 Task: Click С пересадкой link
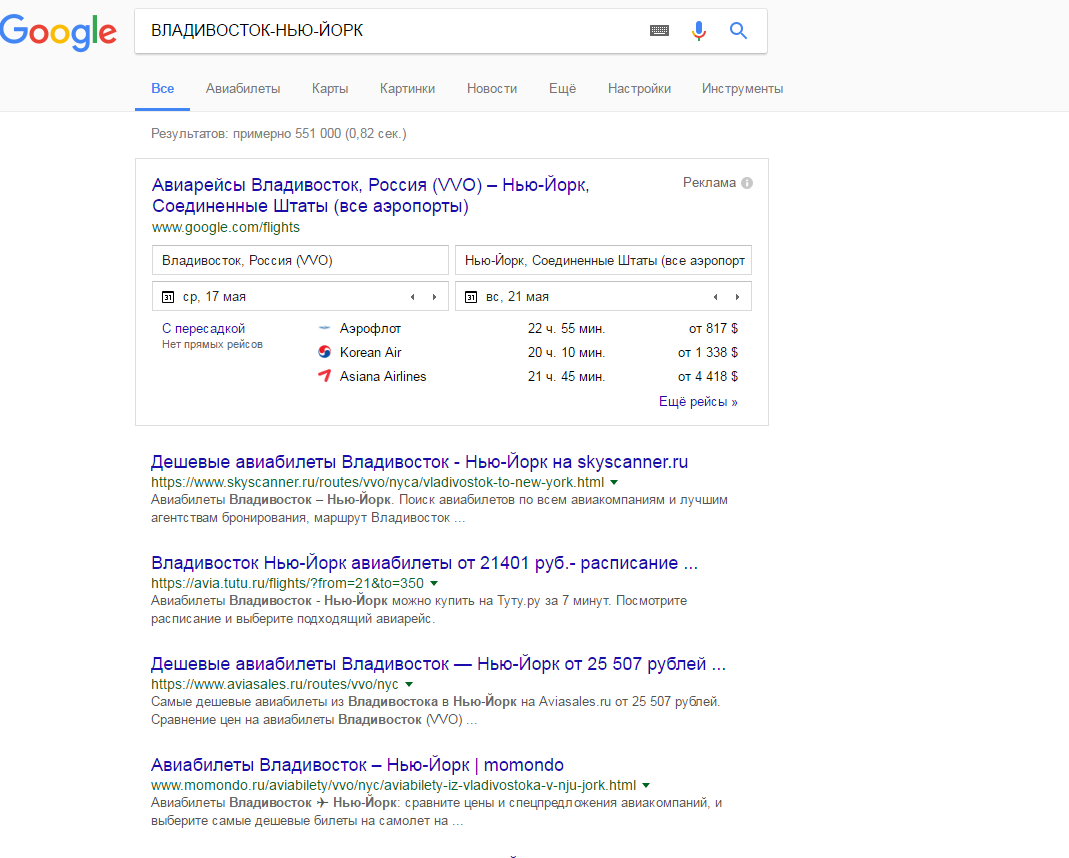pos(203,328)
